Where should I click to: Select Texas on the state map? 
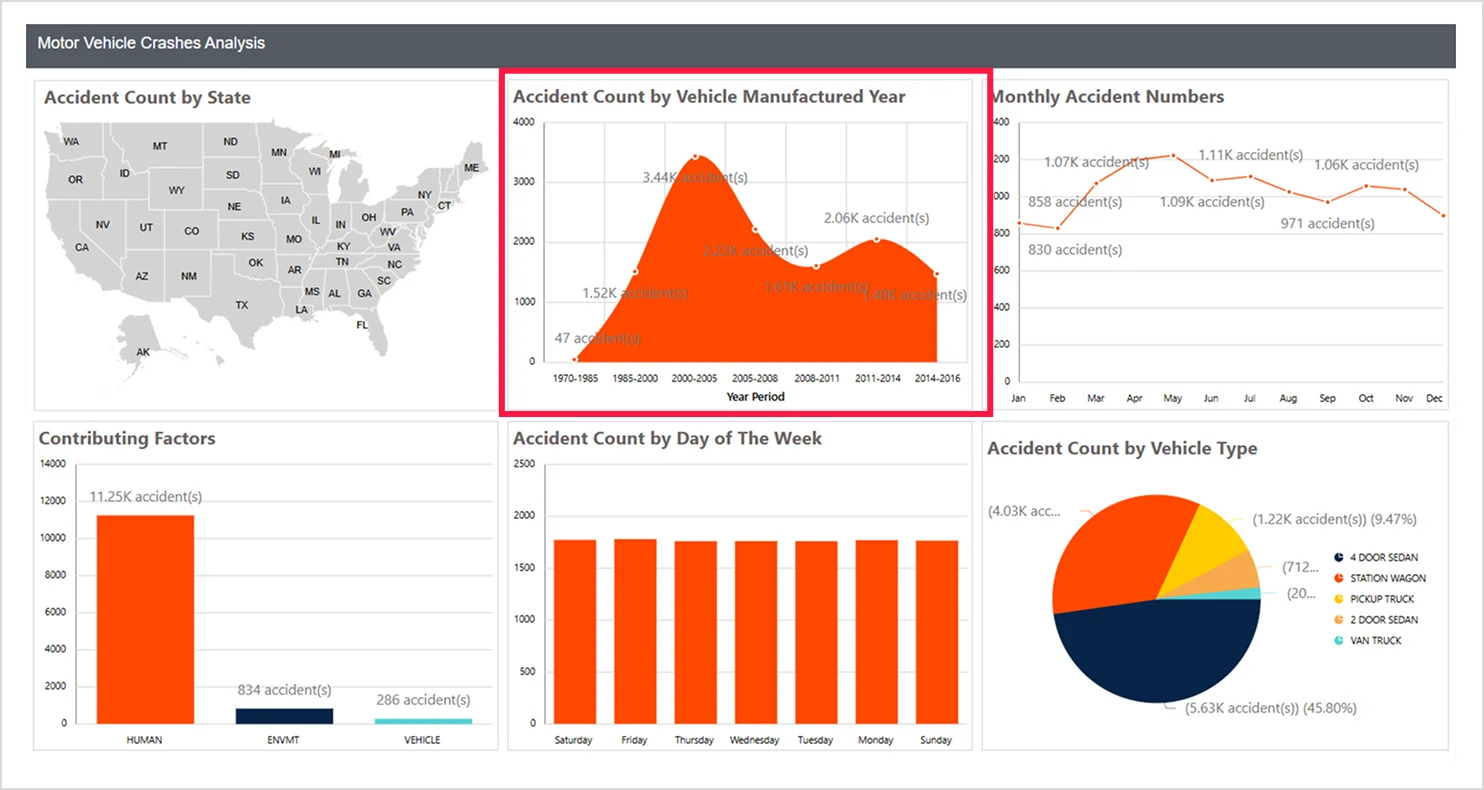(x=241, y=304)
